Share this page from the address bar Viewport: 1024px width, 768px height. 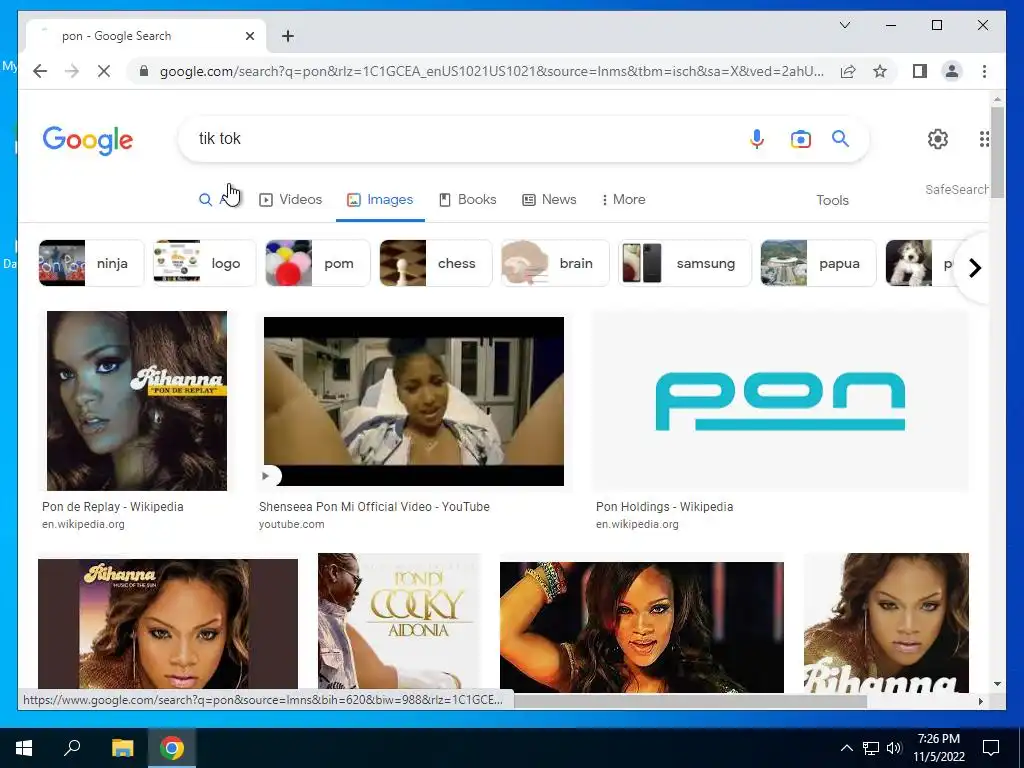pos(848,71)
